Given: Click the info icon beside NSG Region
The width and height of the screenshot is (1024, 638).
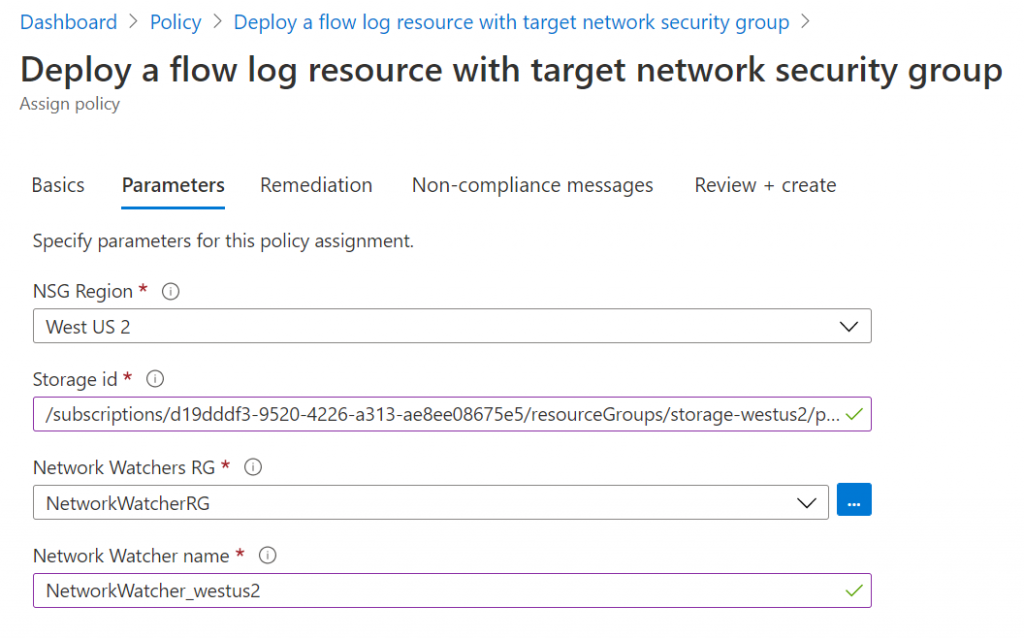Looking at the screenshot, I should click(170, 292).
